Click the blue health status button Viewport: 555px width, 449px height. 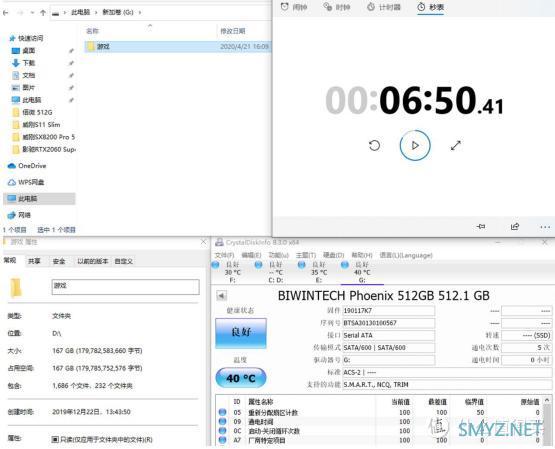[x=241, y=333]
